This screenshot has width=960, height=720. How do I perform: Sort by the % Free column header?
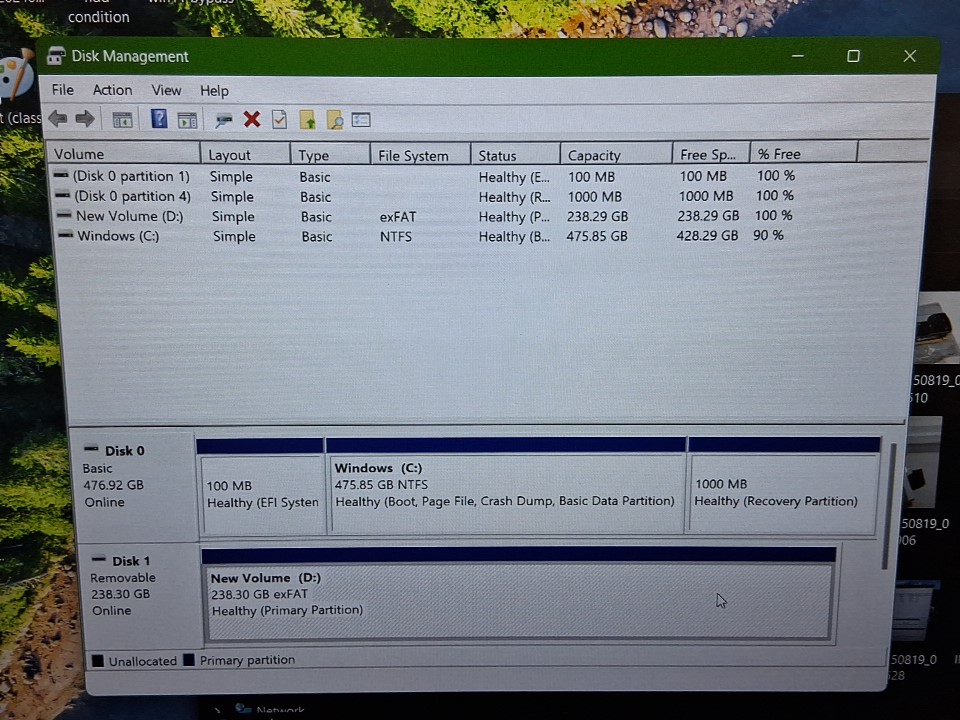(803, 153)
